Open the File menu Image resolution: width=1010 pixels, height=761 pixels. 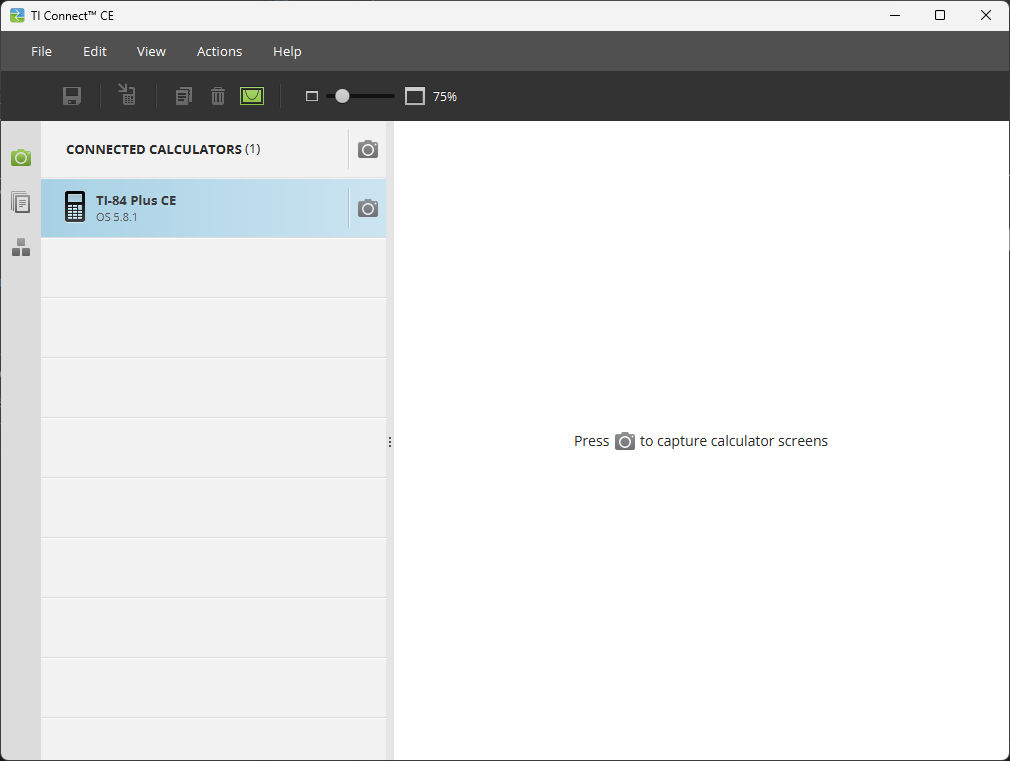[41, 51]
